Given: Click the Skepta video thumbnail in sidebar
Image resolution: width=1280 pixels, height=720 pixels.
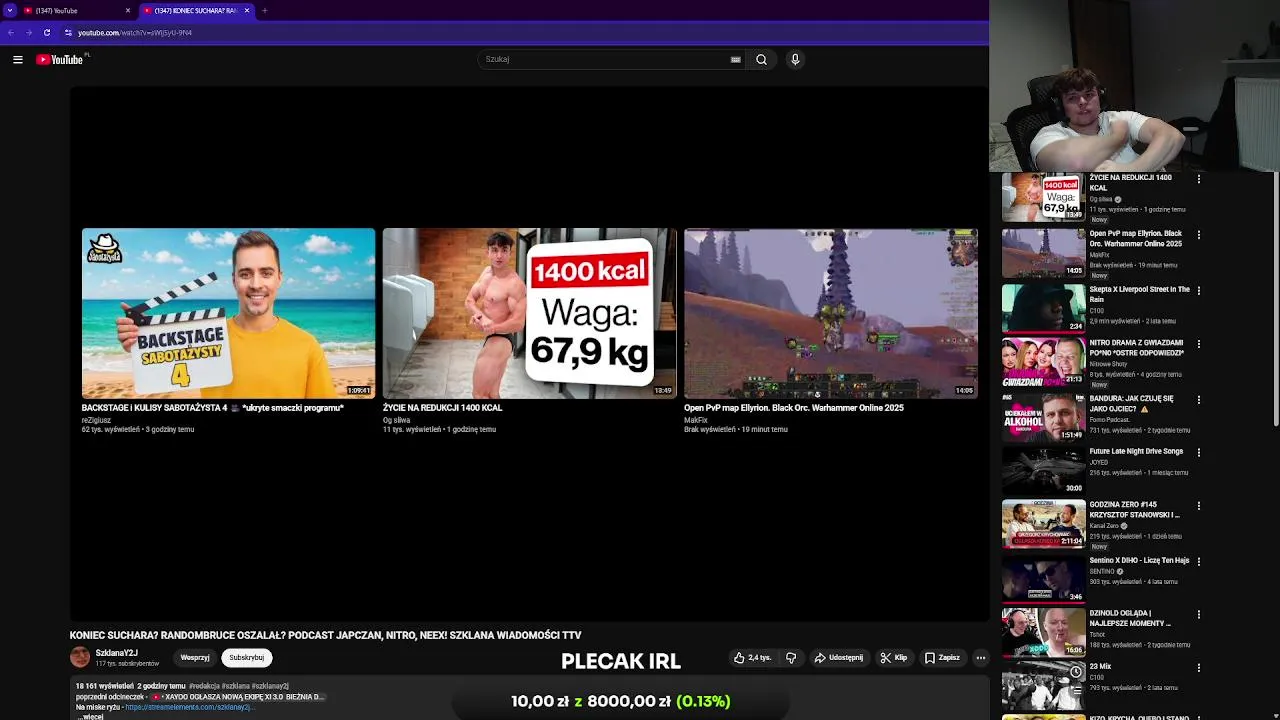Looking at the screenshot, I should click(x=1043, y=307).
